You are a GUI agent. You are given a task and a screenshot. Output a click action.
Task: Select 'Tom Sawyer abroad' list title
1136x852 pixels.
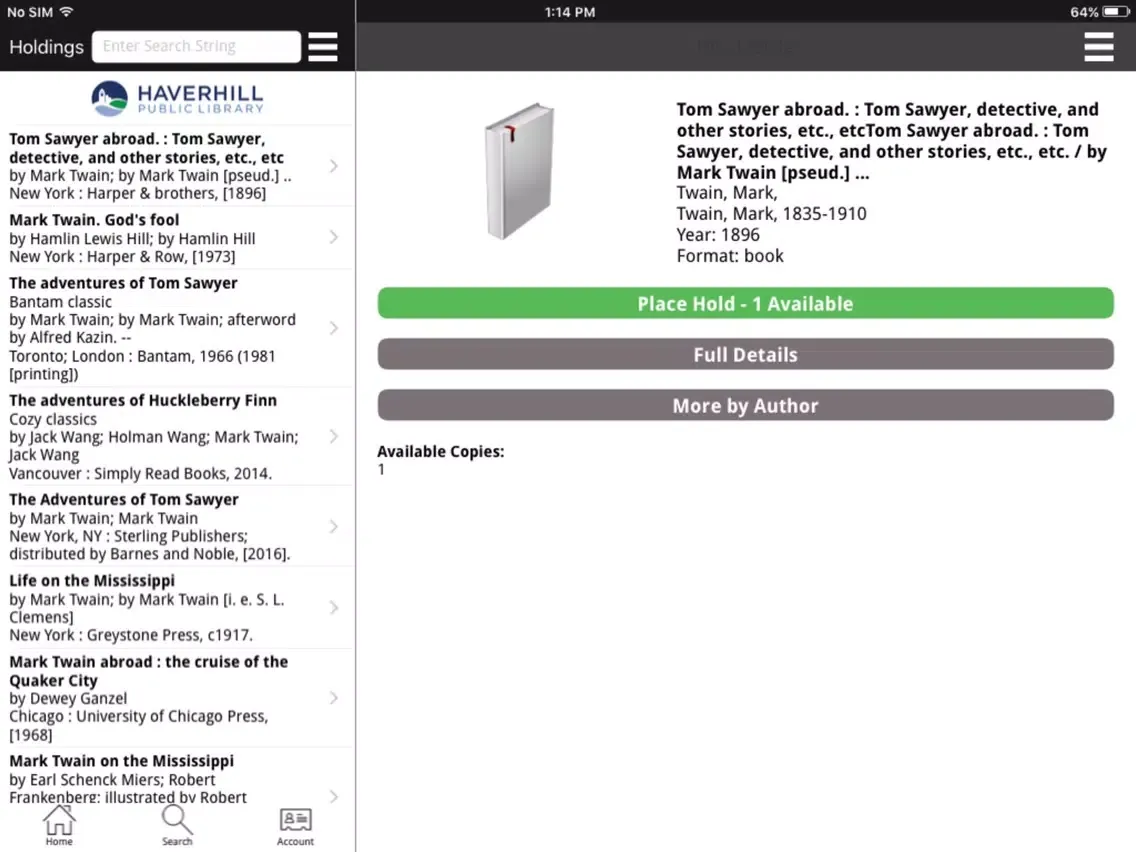[146, 148]
